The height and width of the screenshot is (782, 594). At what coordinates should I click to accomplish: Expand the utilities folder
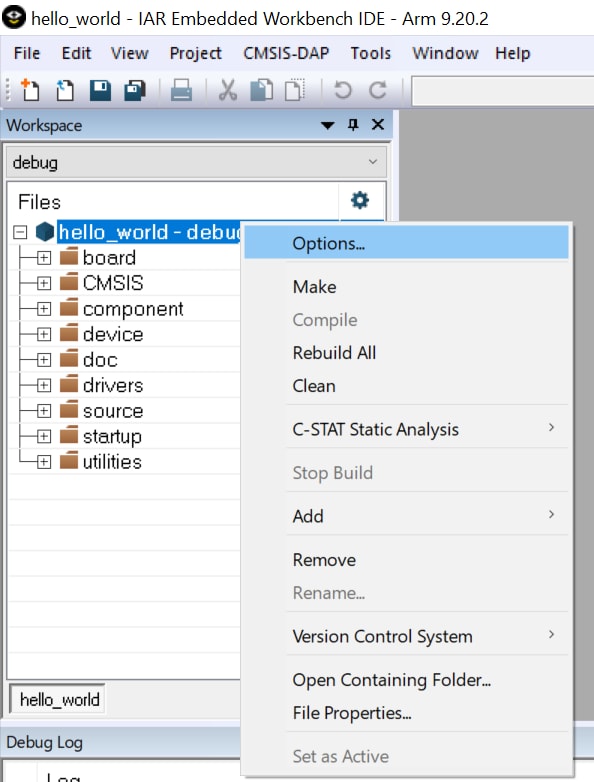pos(44,462)
